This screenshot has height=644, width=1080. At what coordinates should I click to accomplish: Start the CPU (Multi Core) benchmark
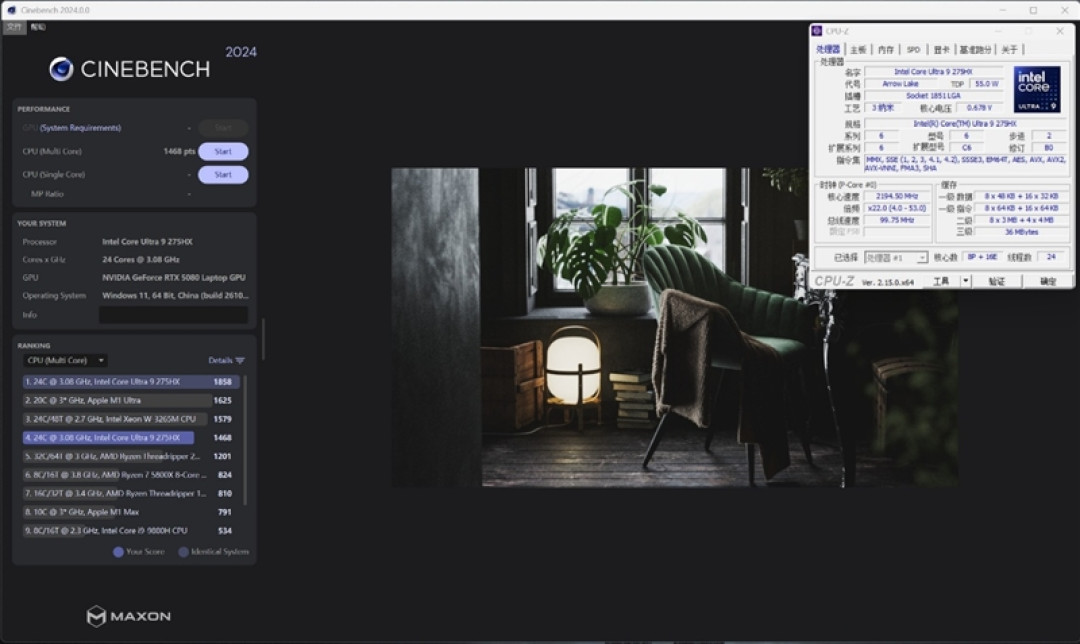point(223,152)
